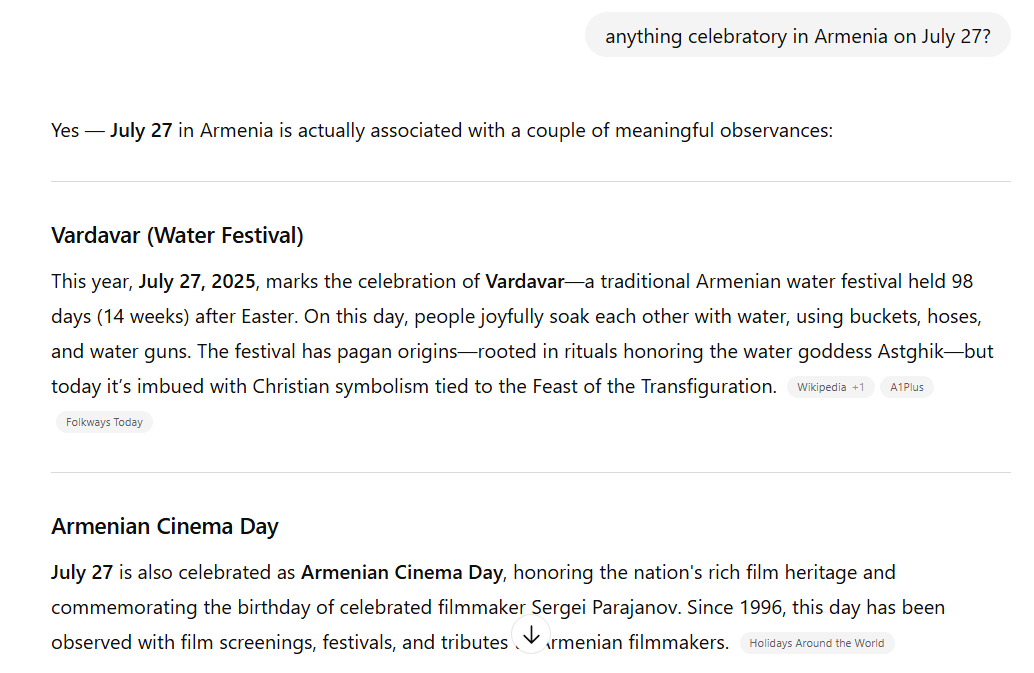Viewport: 1034px width, 673px height.
Task: Open the Wikipedia source citation chip
Action: (830, 387)
